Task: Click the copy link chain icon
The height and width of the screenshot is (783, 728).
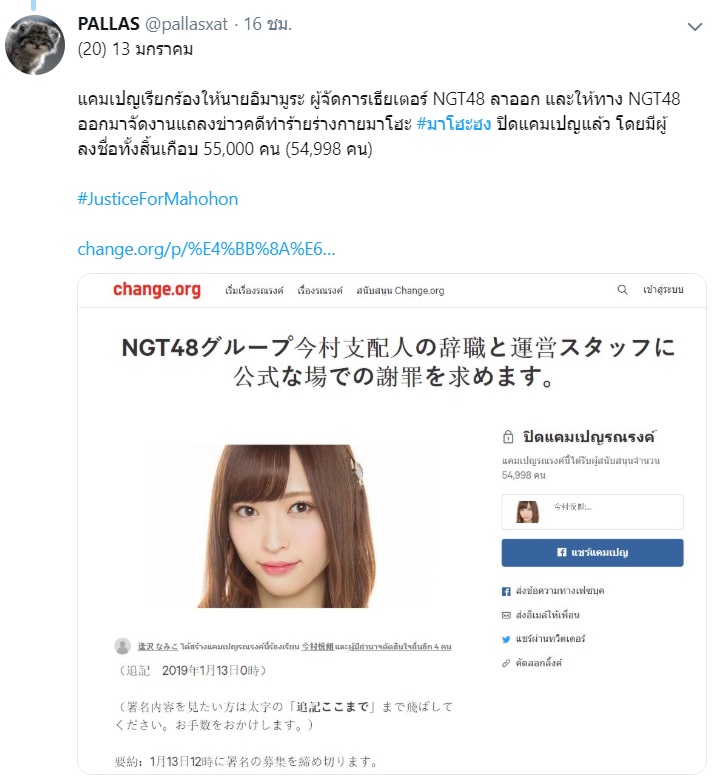Action: point(506,663)
